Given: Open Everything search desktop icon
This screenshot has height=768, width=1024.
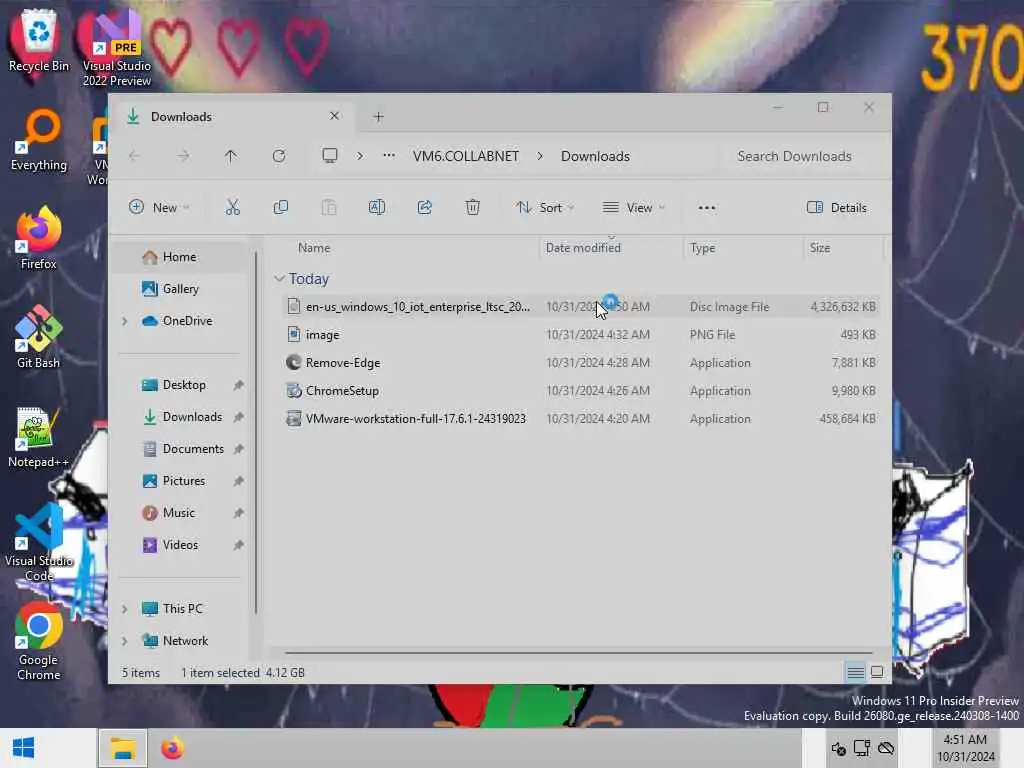Looking at the screenshot, I should coord(39,140).
